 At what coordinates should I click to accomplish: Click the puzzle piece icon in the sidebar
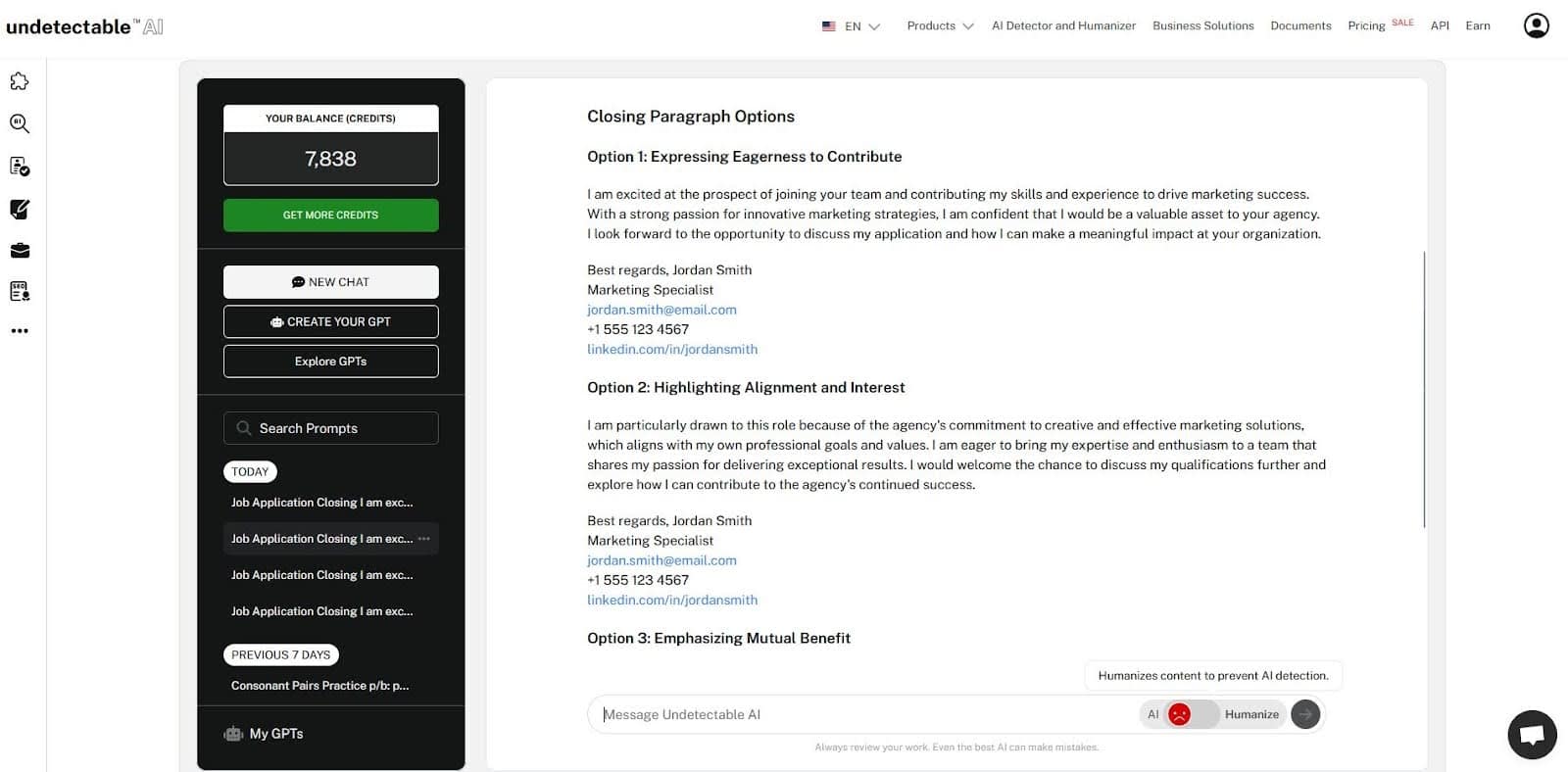tap(20, 81)
